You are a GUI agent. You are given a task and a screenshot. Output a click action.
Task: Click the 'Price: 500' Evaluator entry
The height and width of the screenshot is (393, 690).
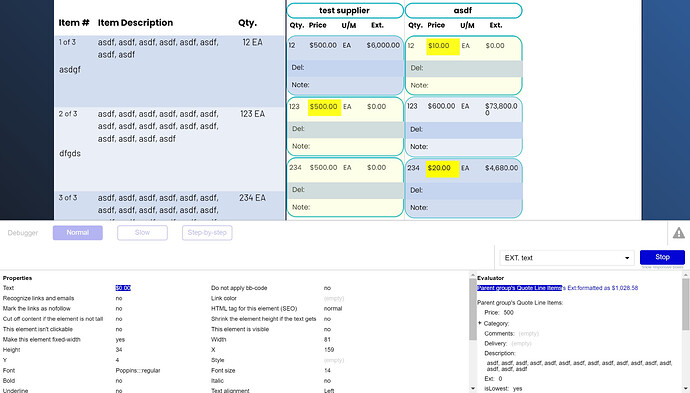pyautogui.click(x=499, y=312)
